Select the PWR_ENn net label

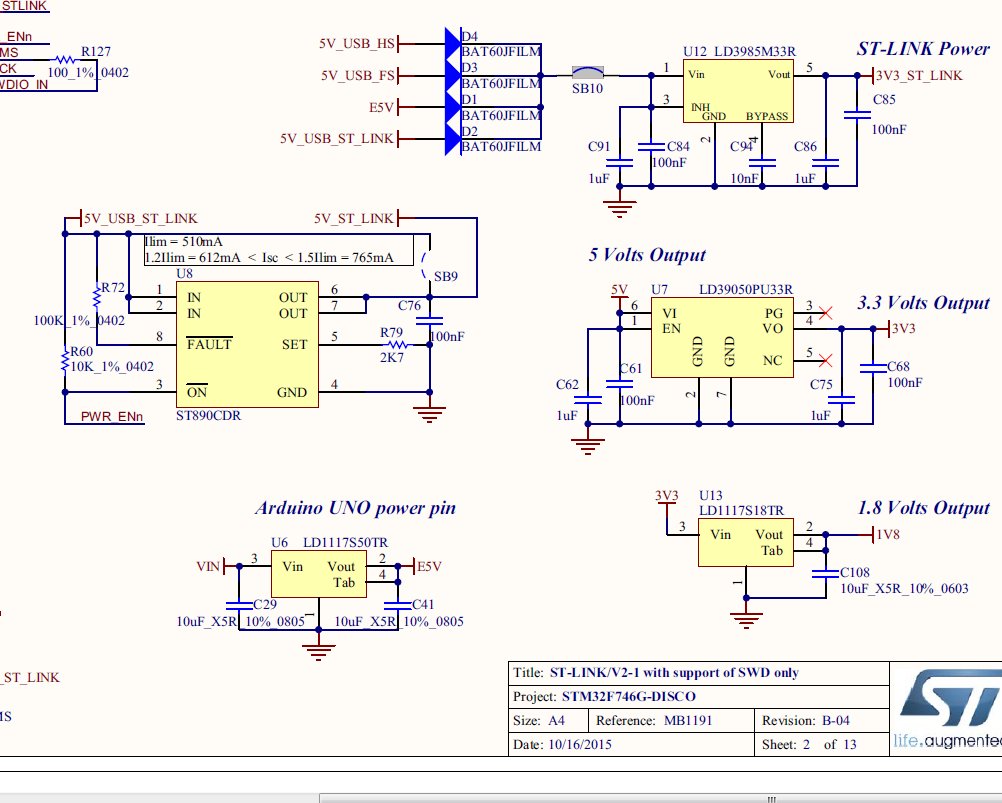[110, 415]
